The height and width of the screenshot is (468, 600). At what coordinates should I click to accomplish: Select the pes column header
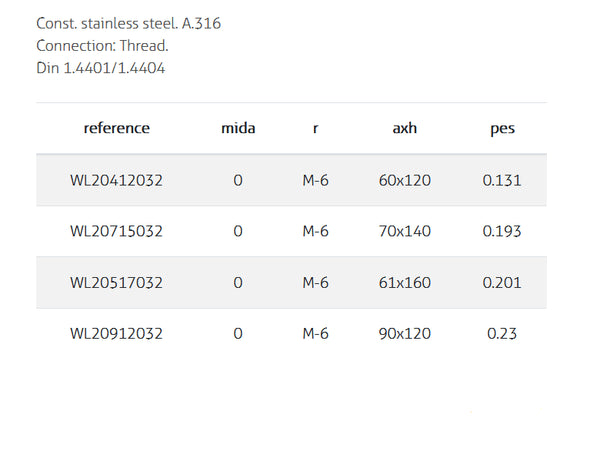click(502, 128)
